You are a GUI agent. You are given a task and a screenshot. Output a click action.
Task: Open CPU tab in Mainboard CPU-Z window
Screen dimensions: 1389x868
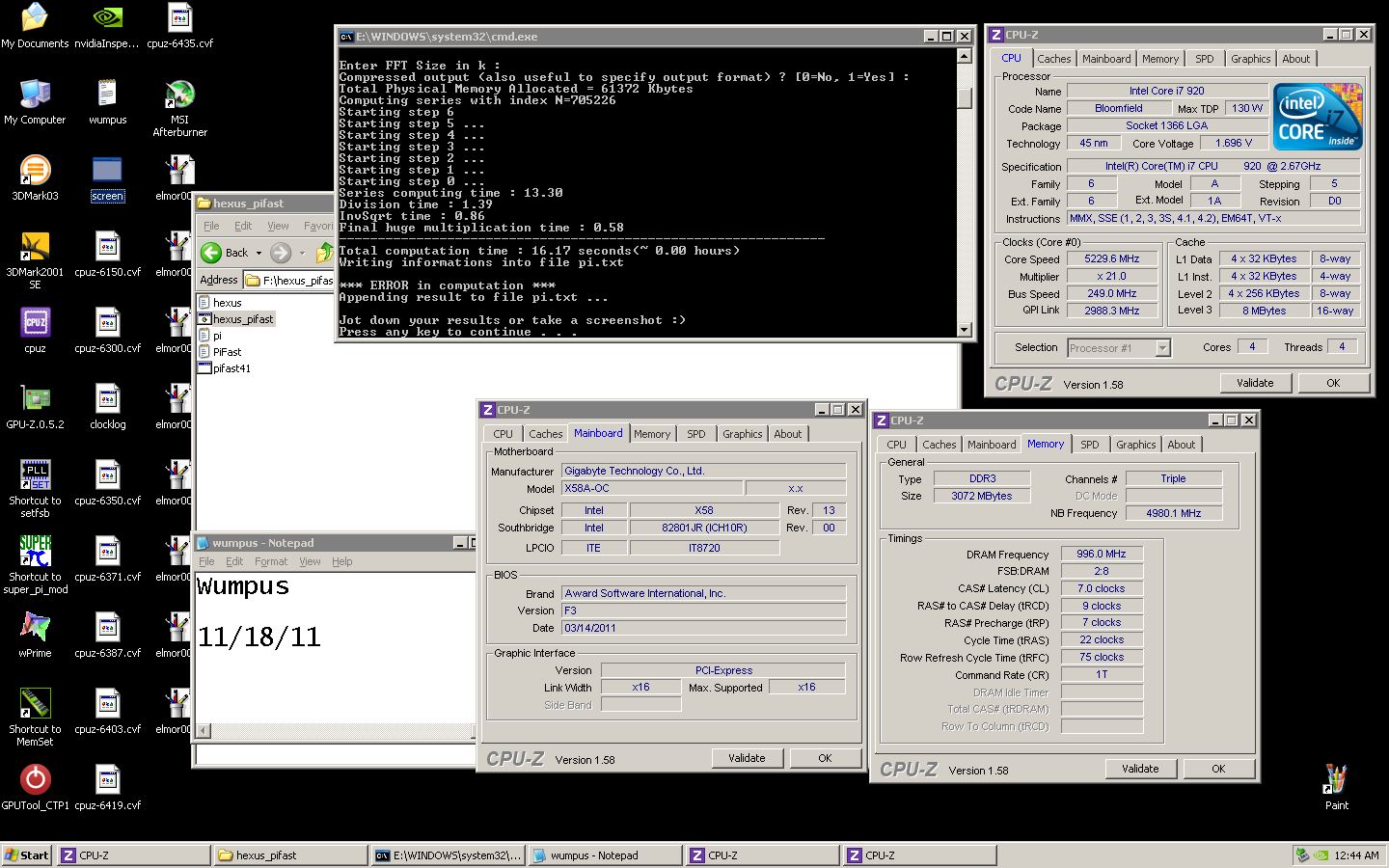point(503,434)
